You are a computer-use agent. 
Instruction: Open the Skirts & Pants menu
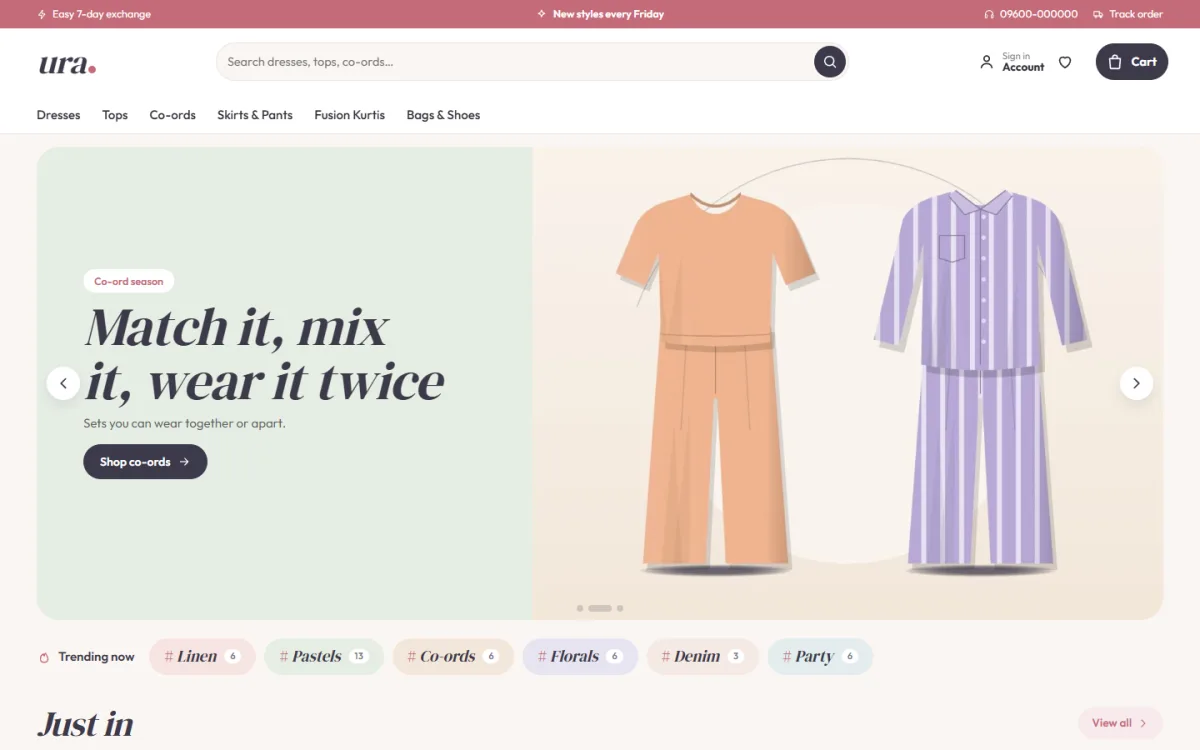[255, 115]
